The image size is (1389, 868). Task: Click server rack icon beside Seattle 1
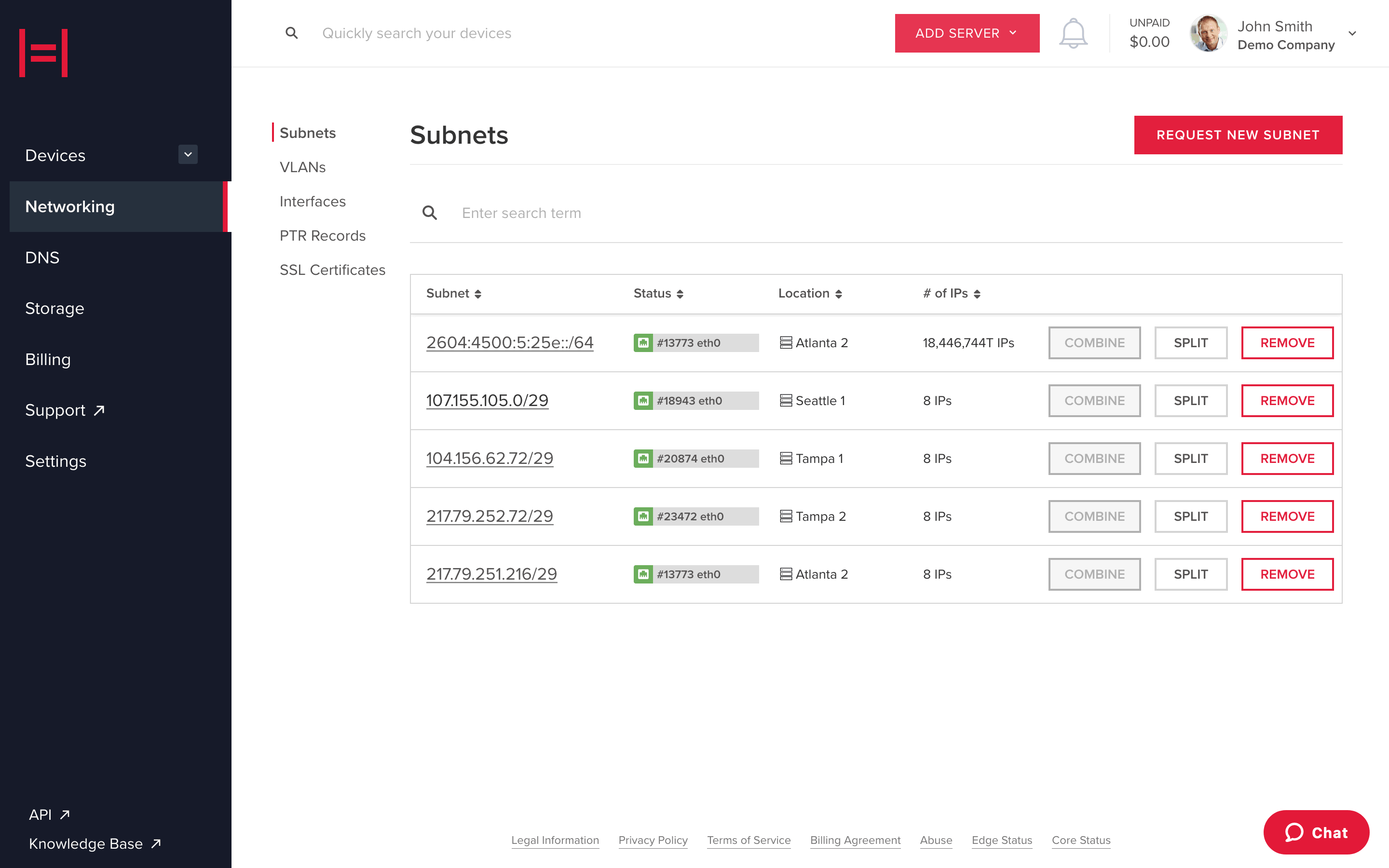click(786, 401)
